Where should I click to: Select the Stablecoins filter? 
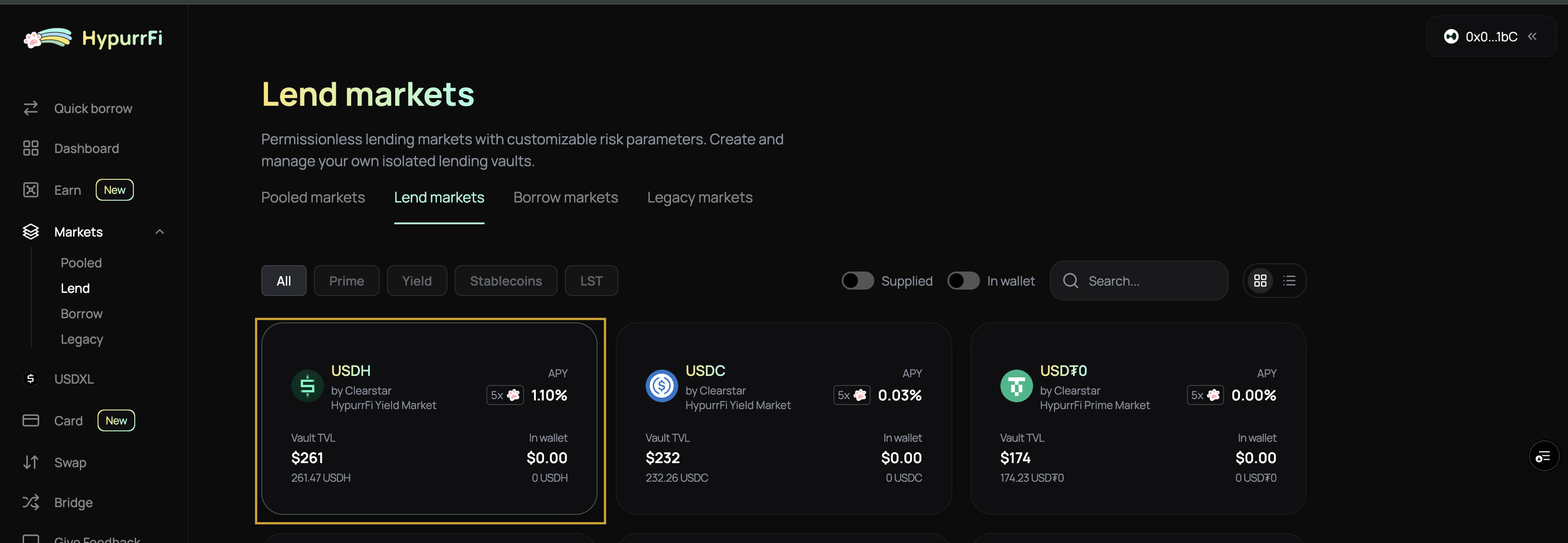[x=506, y=280]
